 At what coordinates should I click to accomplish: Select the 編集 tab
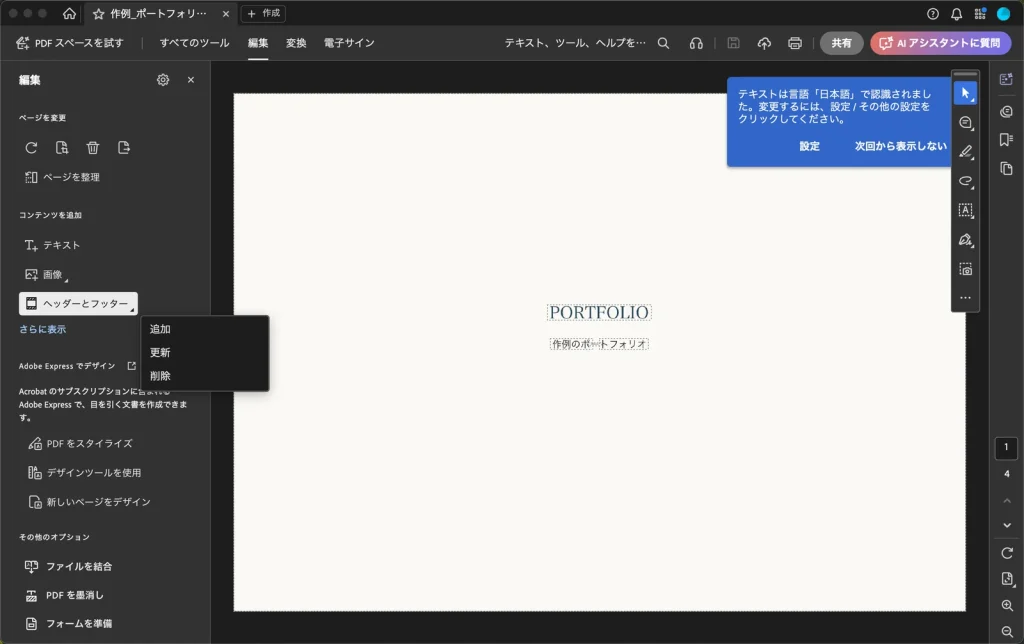(x=258, y=43)
